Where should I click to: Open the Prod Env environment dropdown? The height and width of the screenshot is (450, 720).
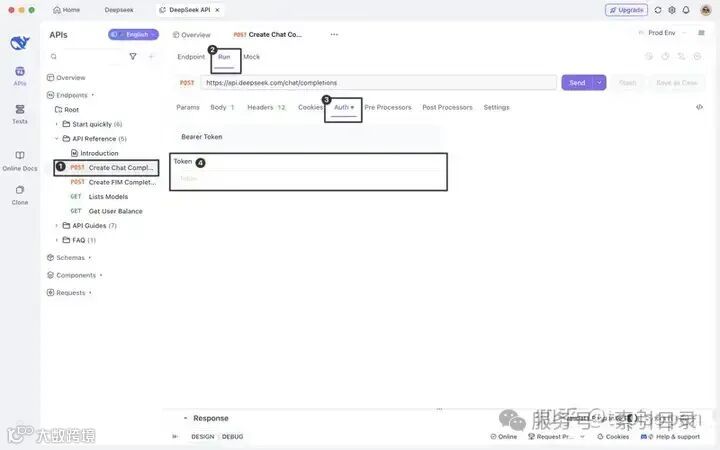[x=662, y=33]
